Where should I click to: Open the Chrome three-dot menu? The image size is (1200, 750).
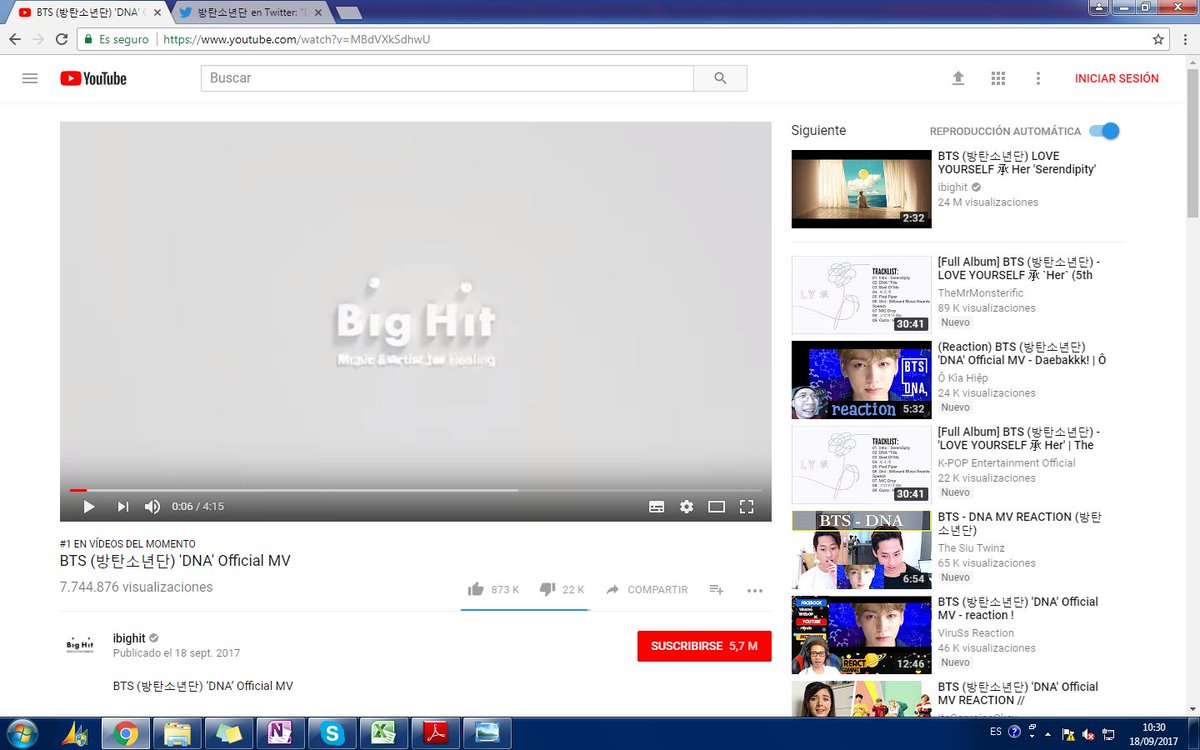click(x=1184, y=39)
